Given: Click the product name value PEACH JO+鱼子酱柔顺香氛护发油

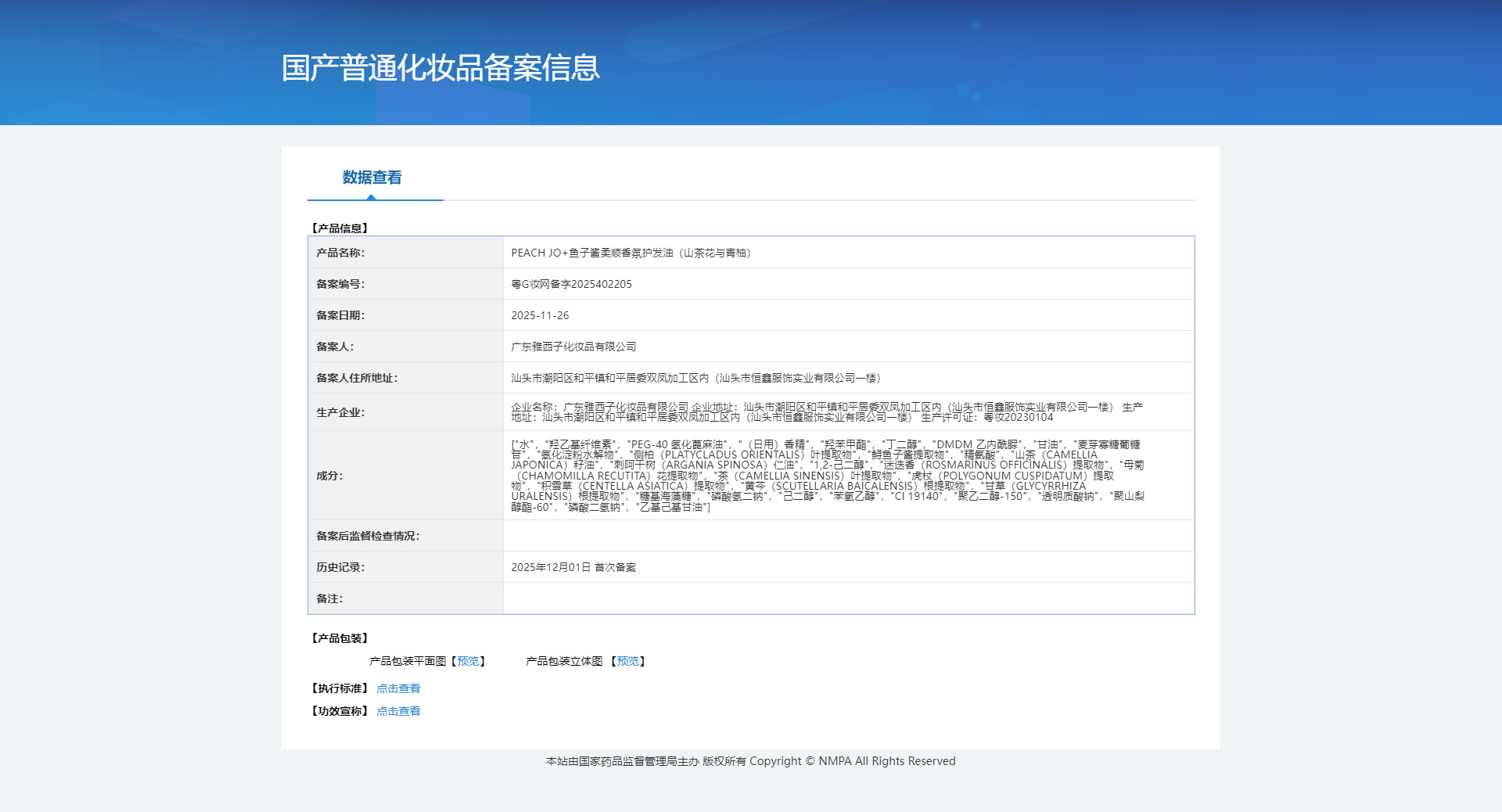Looking at the screenshot, I should [x=630, y=253].
